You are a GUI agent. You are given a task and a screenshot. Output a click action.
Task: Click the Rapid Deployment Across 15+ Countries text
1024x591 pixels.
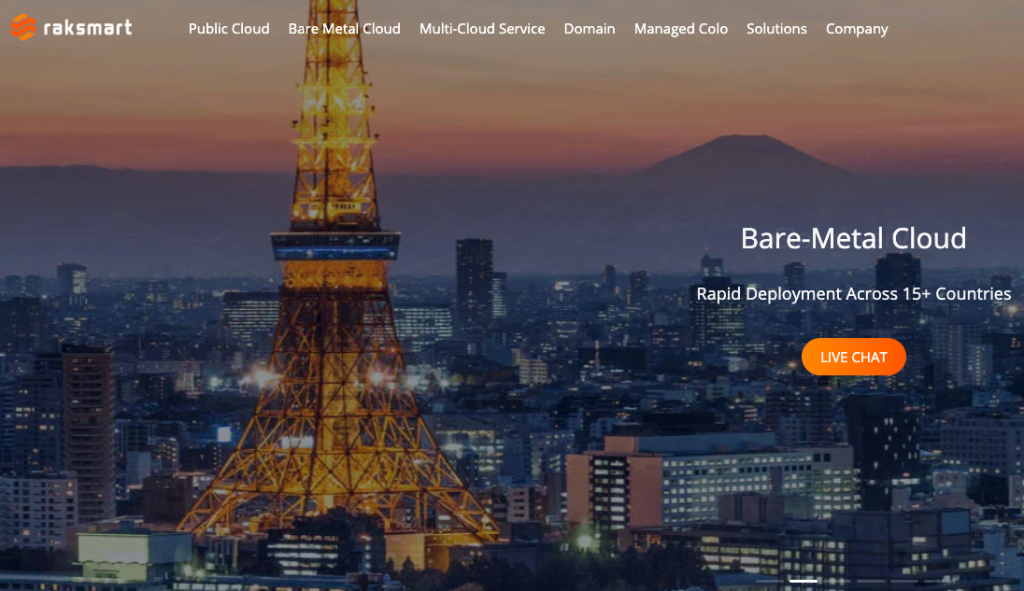click(853, 294)
